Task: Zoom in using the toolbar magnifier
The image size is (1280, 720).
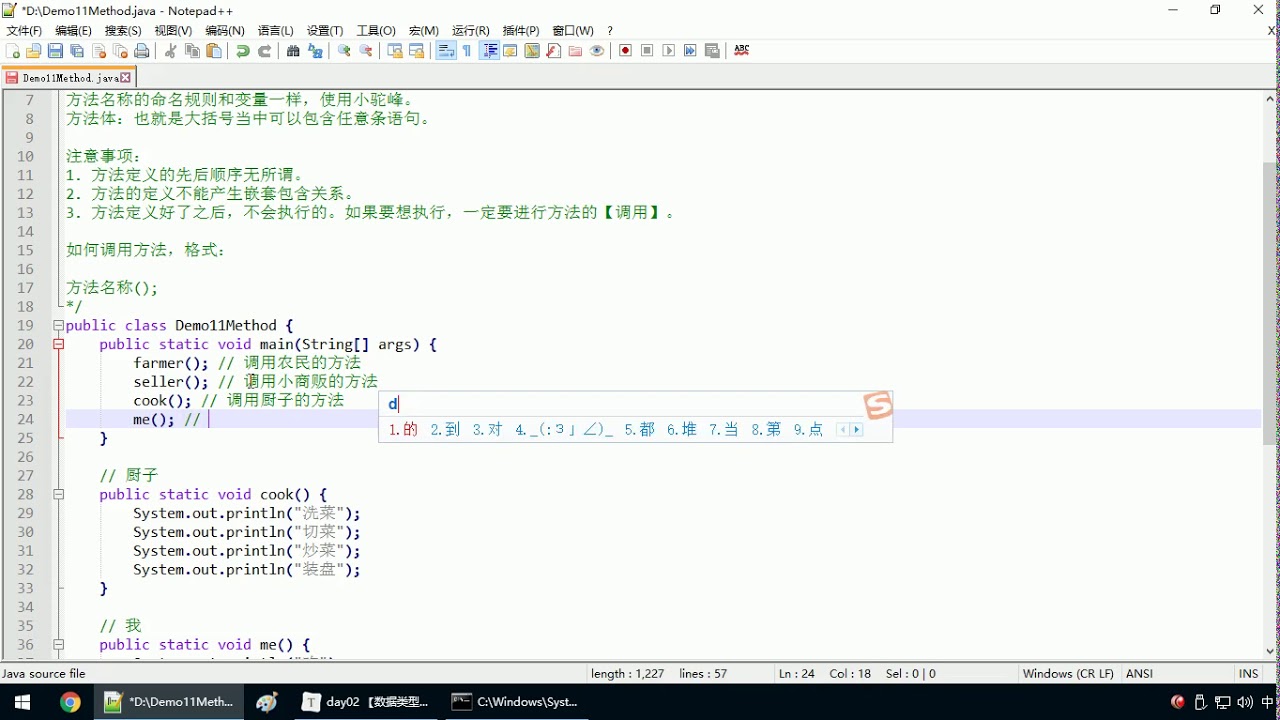Action: click(343, 50)
